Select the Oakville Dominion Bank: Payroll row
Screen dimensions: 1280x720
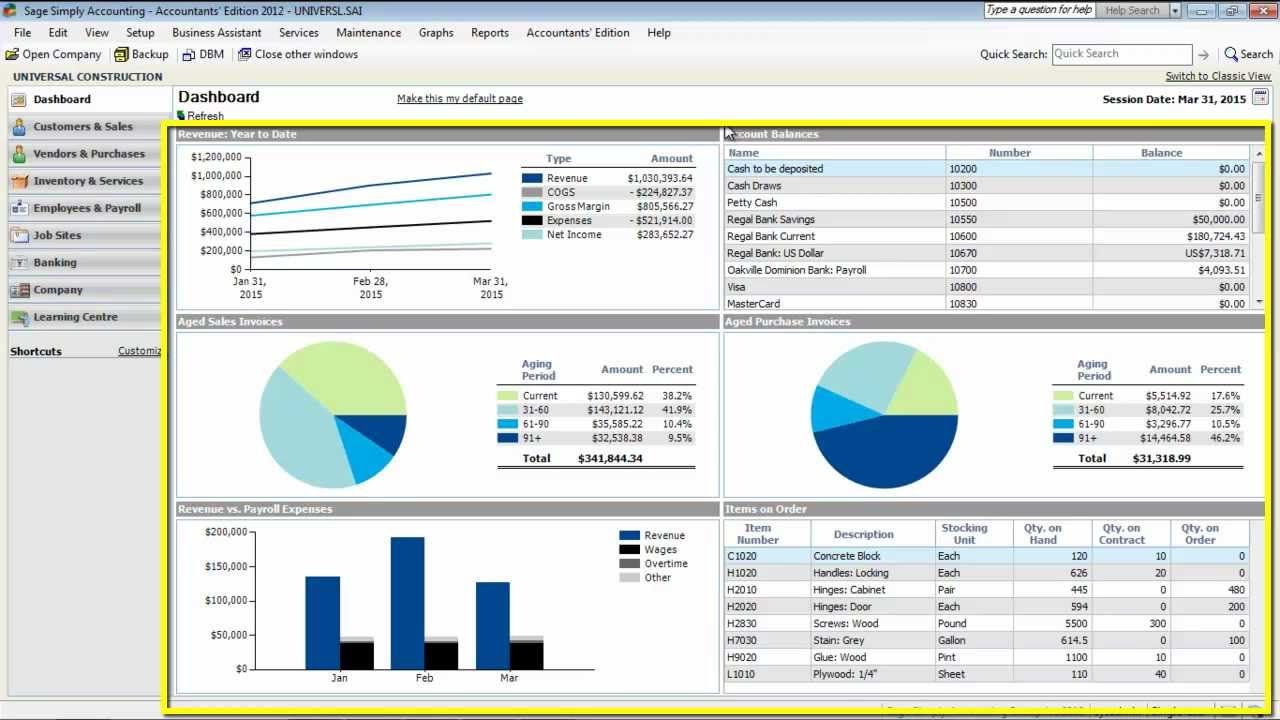[x=987, y=270]
